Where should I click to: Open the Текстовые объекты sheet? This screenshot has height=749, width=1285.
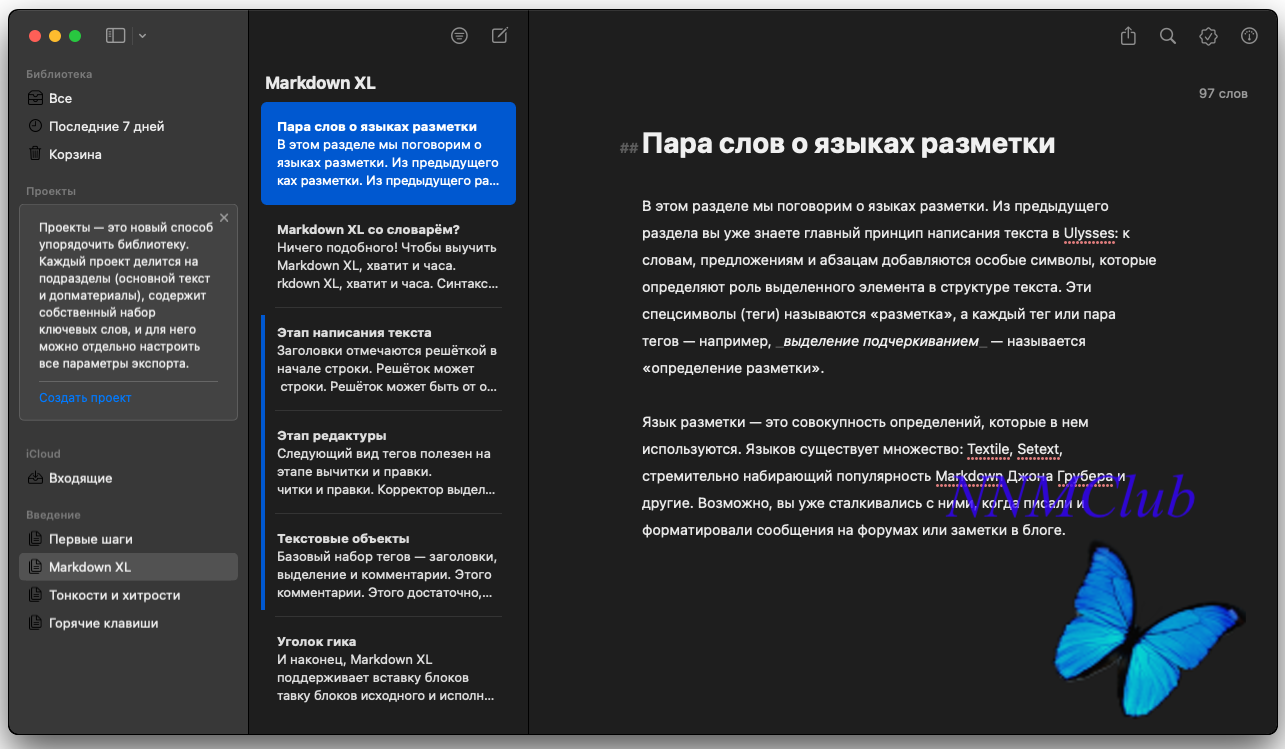point(388,565)
